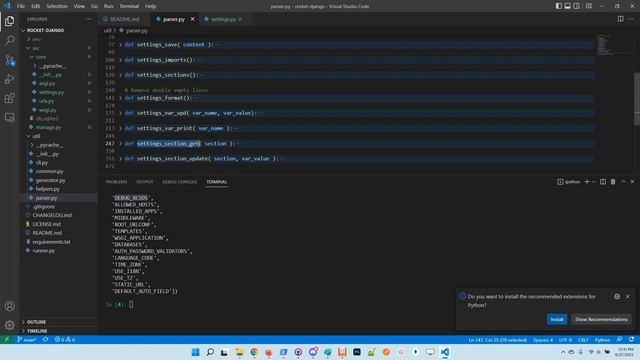Unfold settings_imports function
Image resolution: width=640 pixels, height=360 pixels.
click(120, 60)
